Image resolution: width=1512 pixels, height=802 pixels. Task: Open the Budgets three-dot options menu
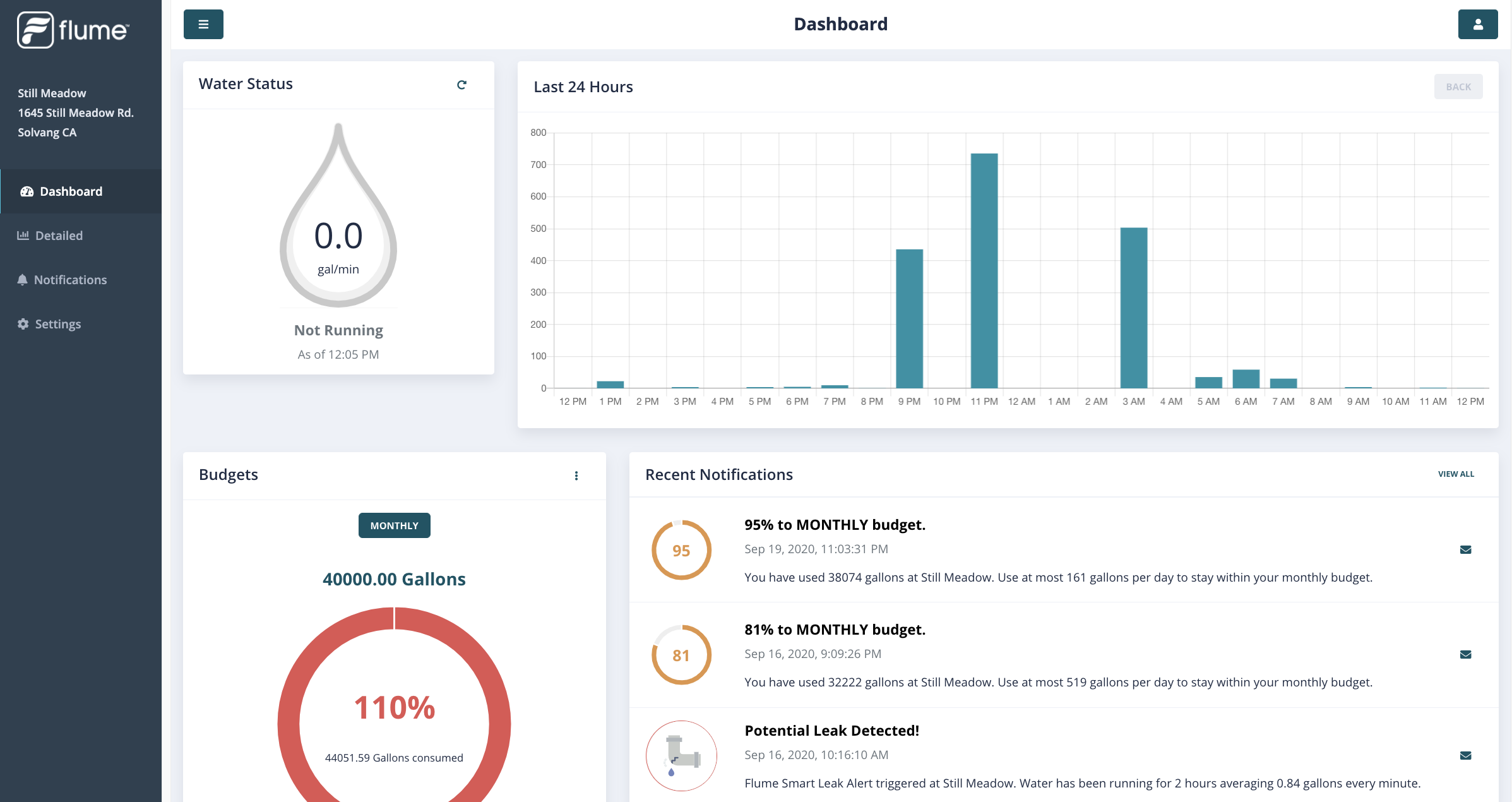click(x=576, y=476)
